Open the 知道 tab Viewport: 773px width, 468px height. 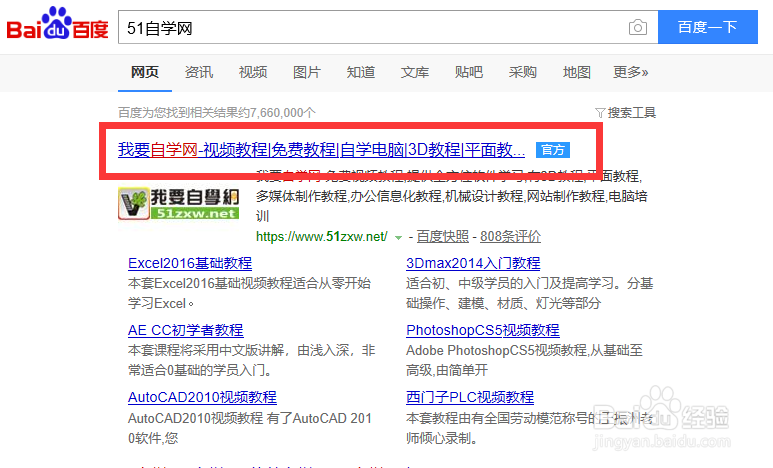(x=361, y=72)
